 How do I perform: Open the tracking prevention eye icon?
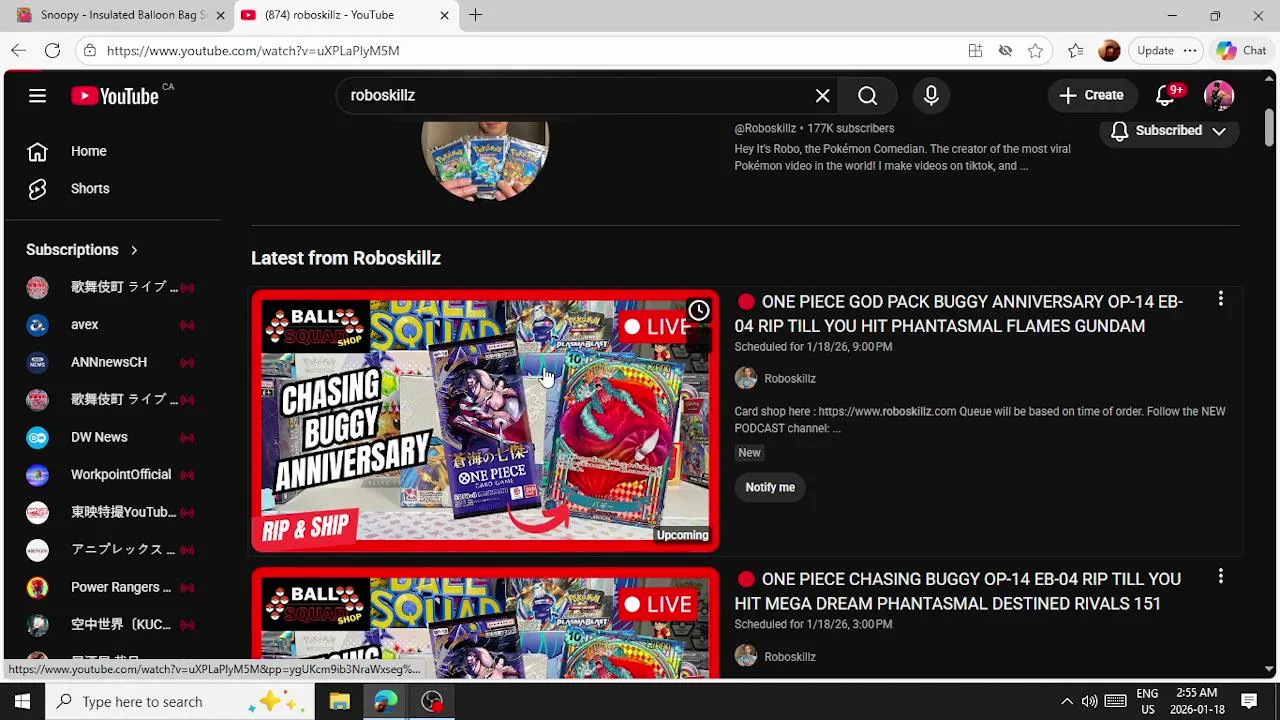pyautogui.click(x=1005, y=50)
